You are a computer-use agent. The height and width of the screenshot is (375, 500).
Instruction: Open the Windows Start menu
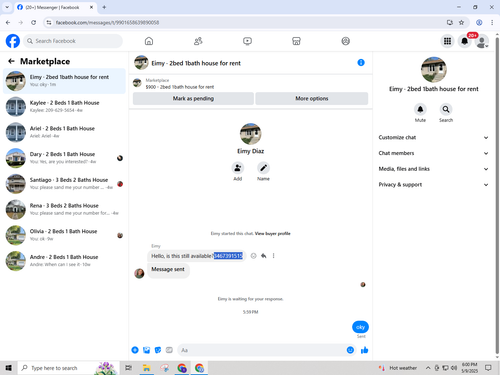click(x=8, y=368)
